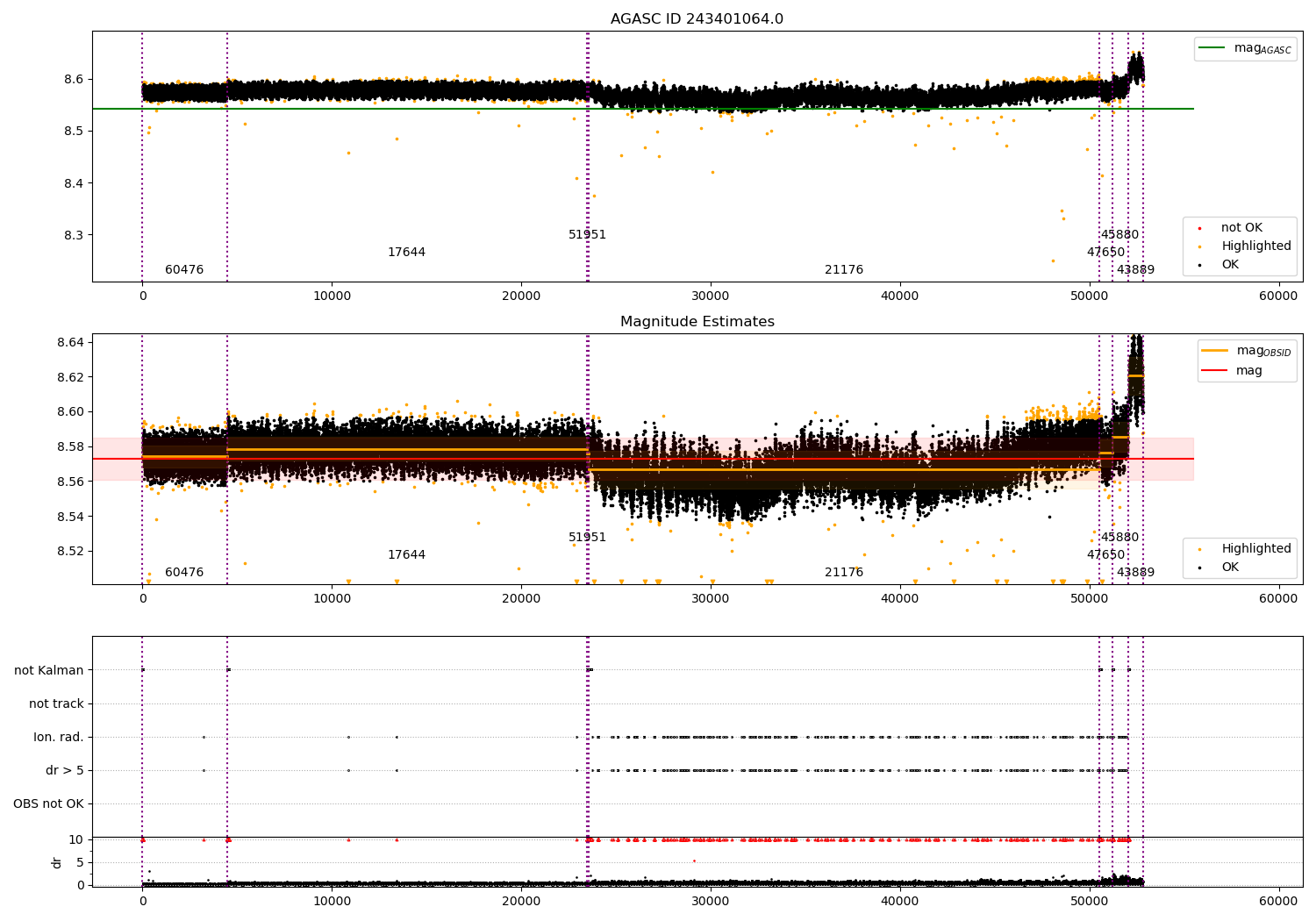The image size is (1316, 921).
Task: Click the 'OBS not OK' axis label
Action: click(x=49, y=803)
